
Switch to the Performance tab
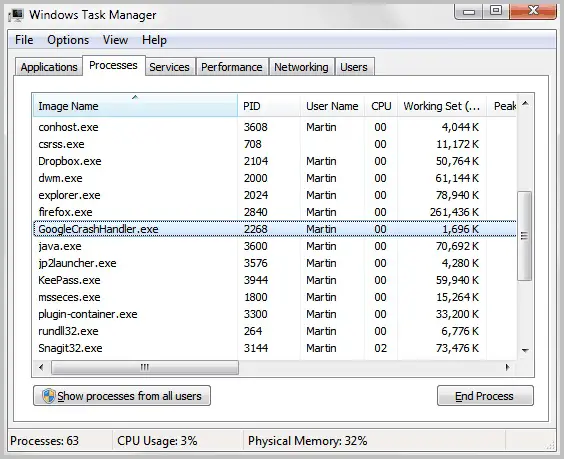pos(232,67)
